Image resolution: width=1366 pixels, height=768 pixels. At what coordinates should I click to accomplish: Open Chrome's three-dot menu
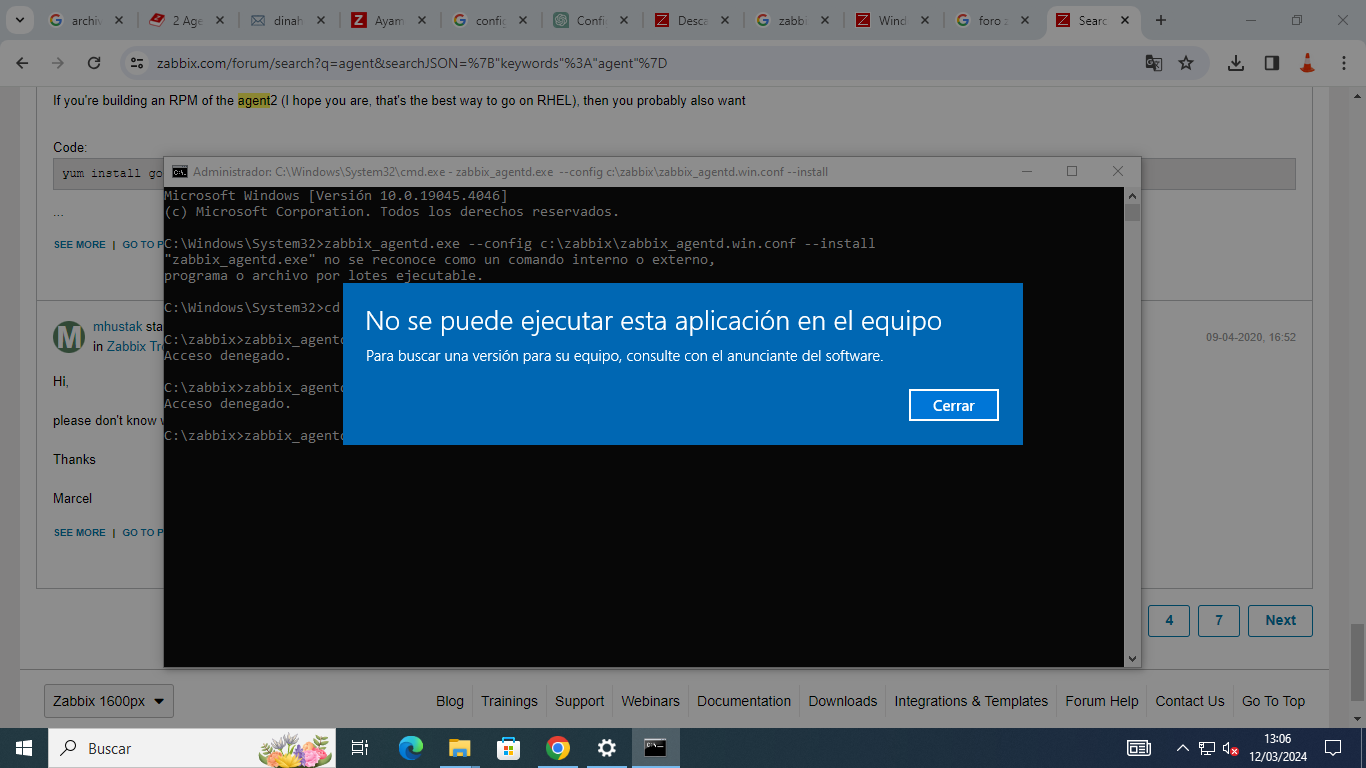pyautogui.click(x=1343, y=63)
